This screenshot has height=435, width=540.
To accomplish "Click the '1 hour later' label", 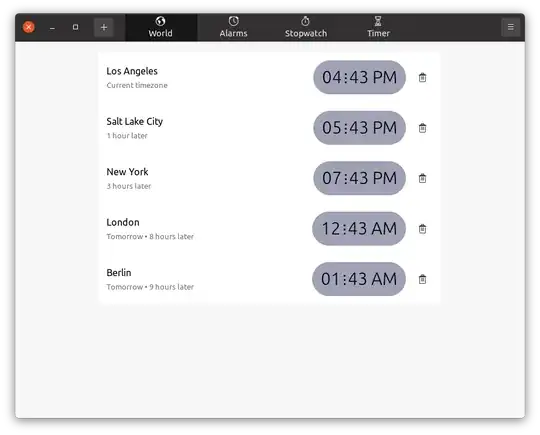I will click(x=127, y=136).
